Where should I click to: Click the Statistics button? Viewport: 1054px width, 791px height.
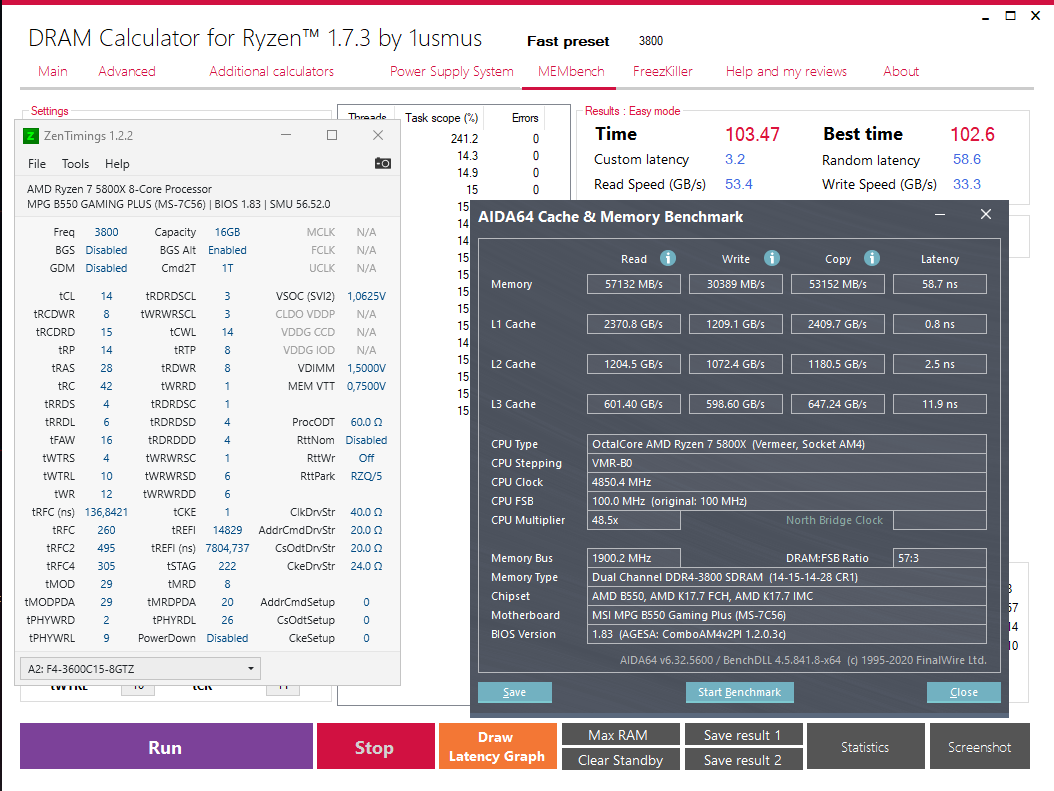point(865,747)
